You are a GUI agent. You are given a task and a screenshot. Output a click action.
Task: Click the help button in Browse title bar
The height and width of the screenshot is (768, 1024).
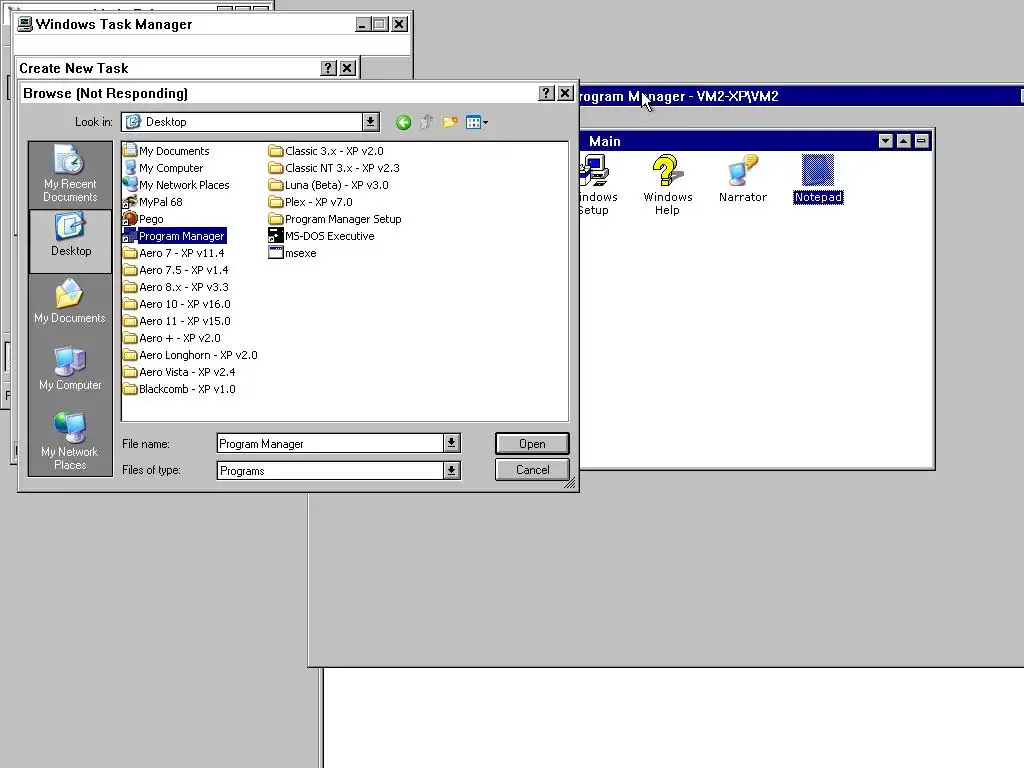(546, 93)
